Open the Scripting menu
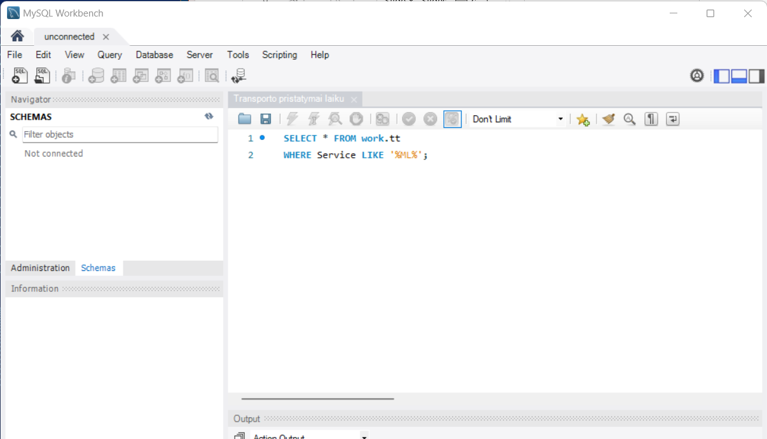Viewport: 767px width, 439px height. [x=279, y=55]
